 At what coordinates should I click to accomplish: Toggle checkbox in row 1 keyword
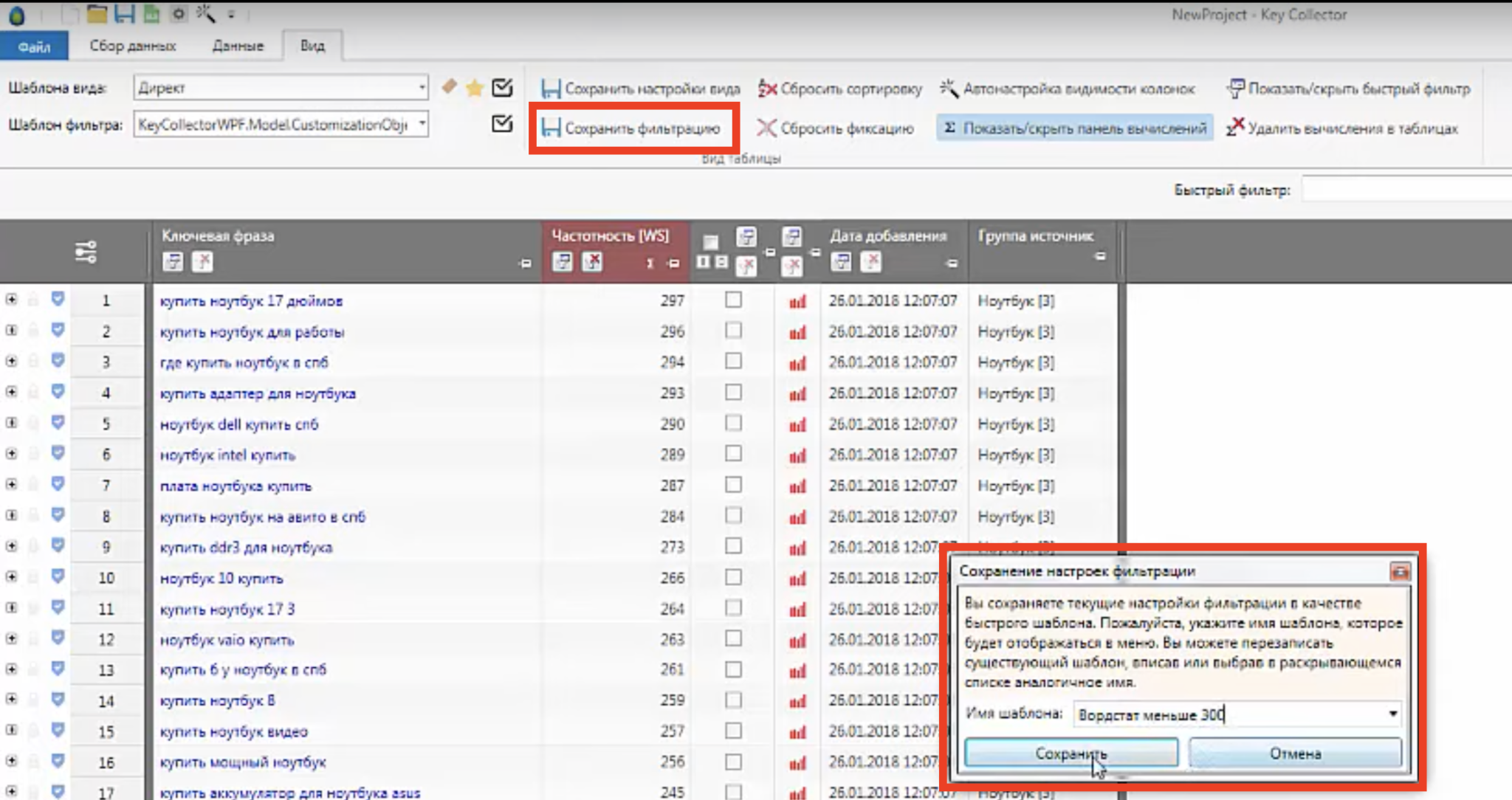pos(732,300)
